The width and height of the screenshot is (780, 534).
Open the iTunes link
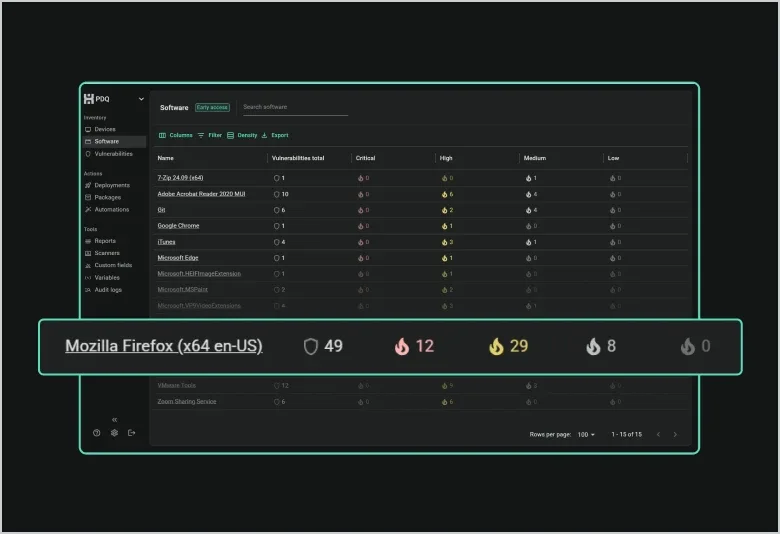coord(166,242)
